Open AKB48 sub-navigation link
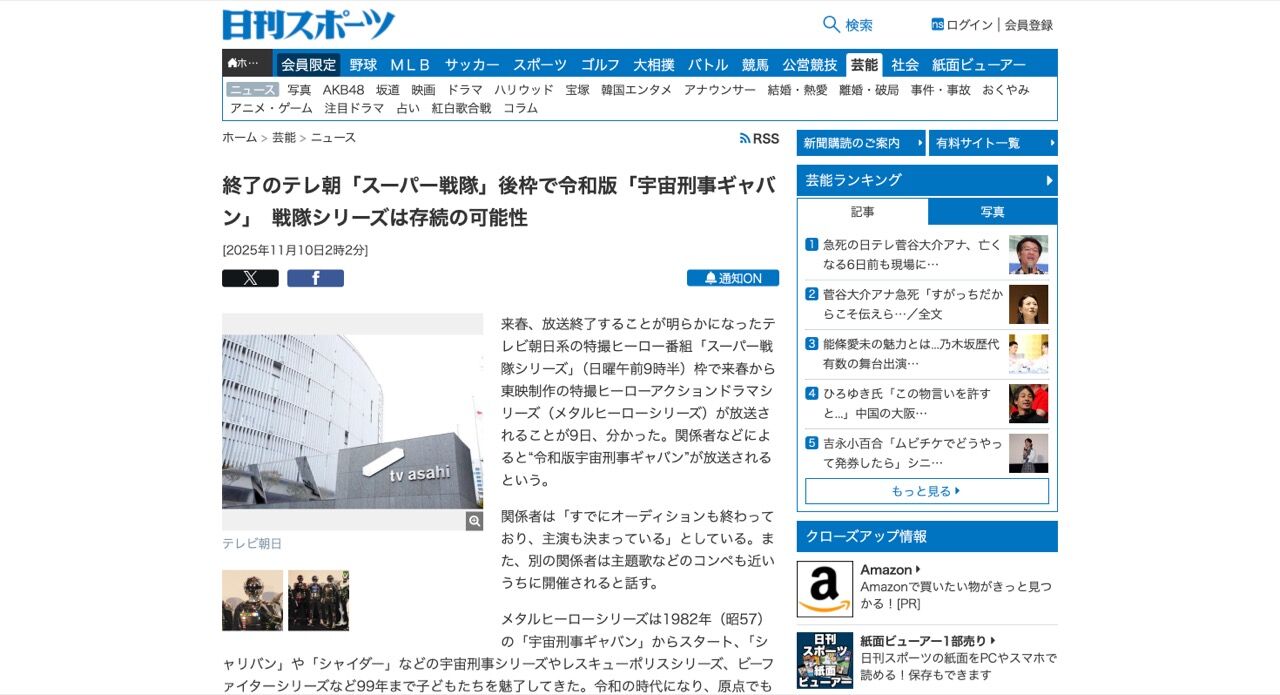The width and height of the screenshot is (1280, 695). [343, 90]
